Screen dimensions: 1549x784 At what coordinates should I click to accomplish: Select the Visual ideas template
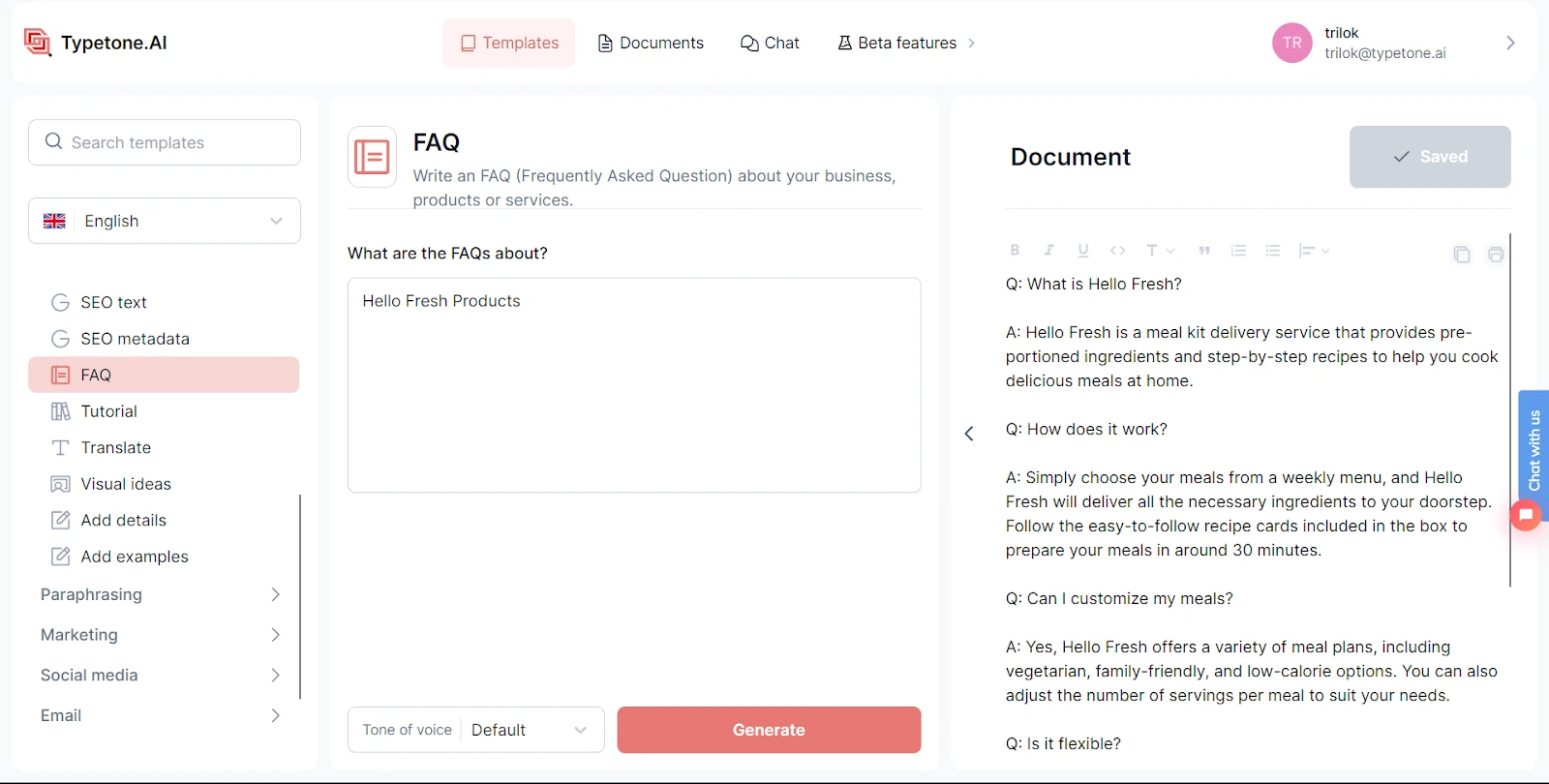[x=164, y=484]
